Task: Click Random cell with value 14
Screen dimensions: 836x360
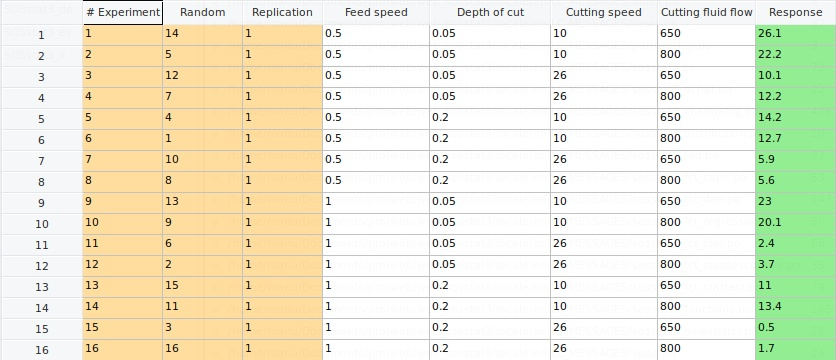Action: [203, 35]
